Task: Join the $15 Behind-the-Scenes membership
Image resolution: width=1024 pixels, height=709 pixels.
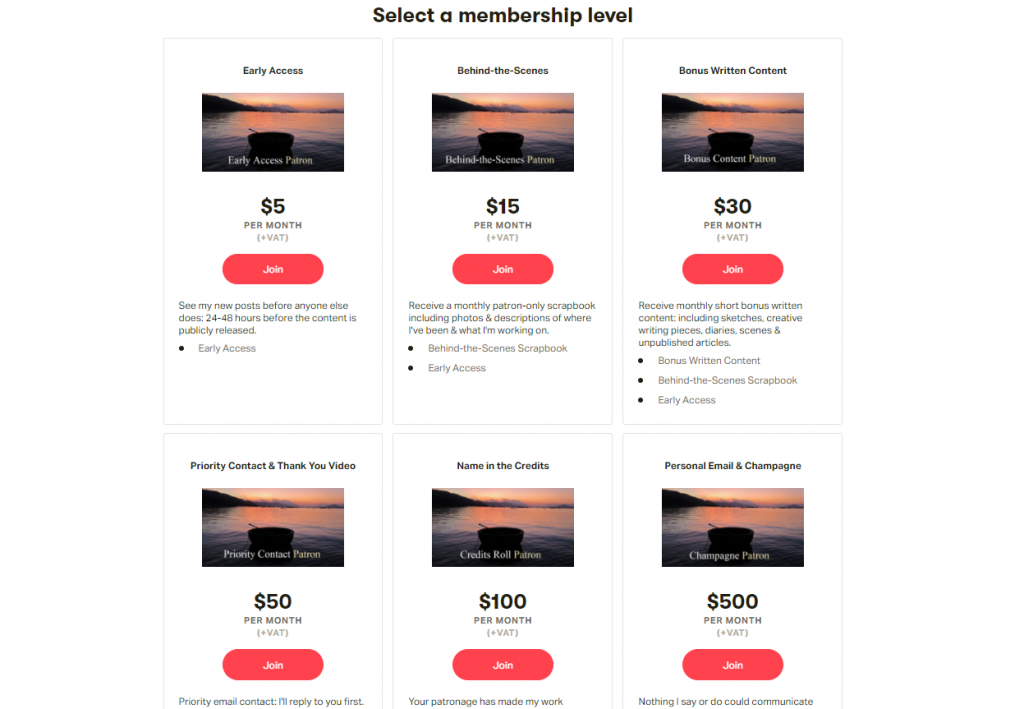Action: click(503, 269)
